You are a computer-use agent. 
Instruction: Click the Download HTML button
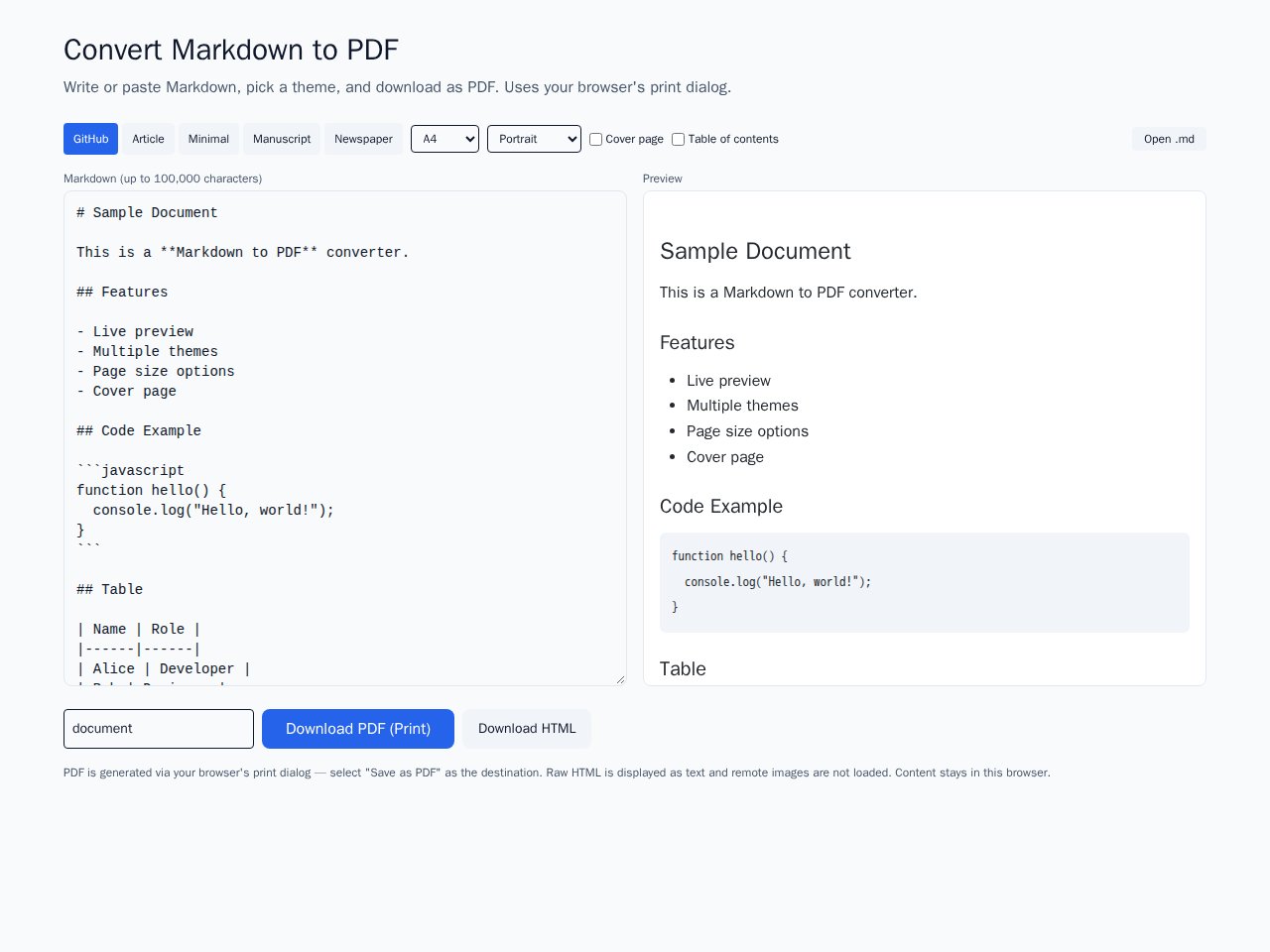527,729
